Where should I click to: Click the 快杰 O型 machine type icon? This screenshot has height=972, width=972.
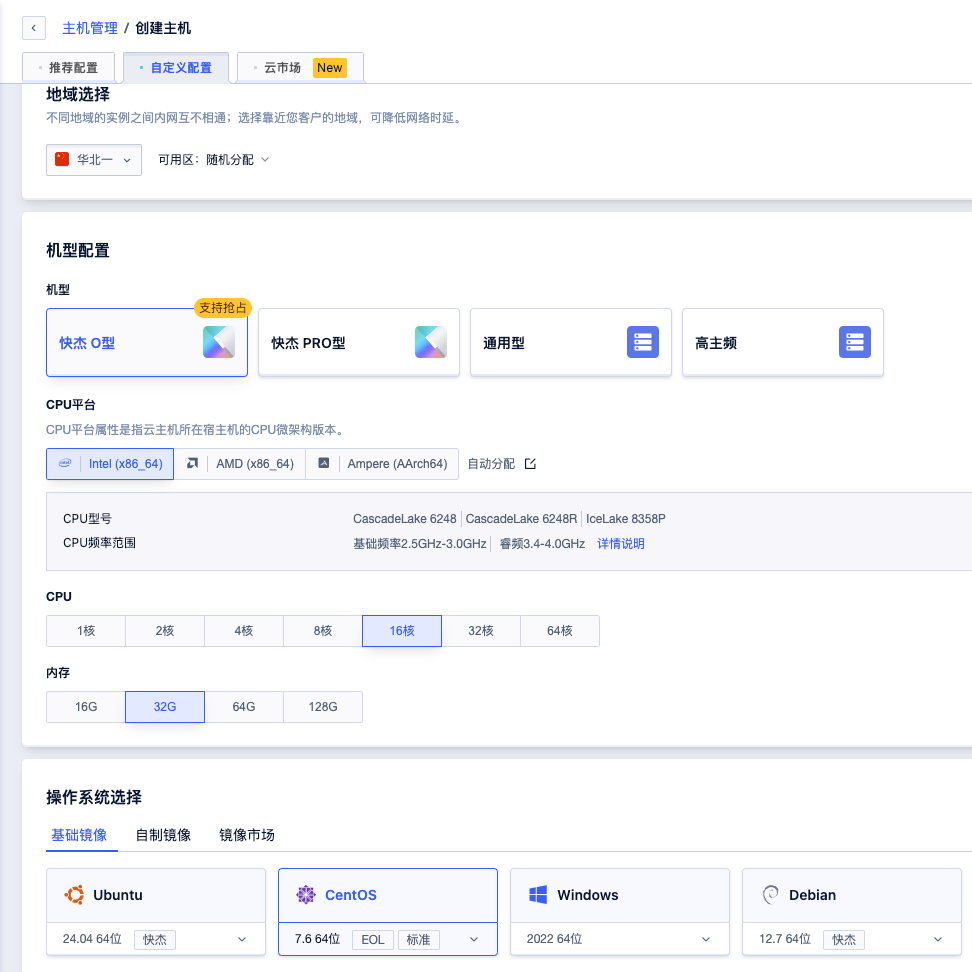point(219,342)
